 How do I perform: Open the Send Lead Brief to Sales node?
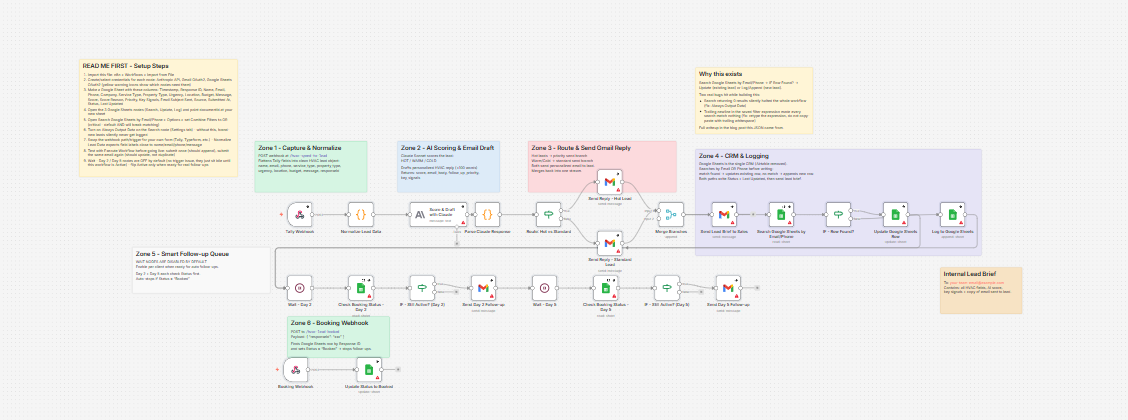coord(724,214)
